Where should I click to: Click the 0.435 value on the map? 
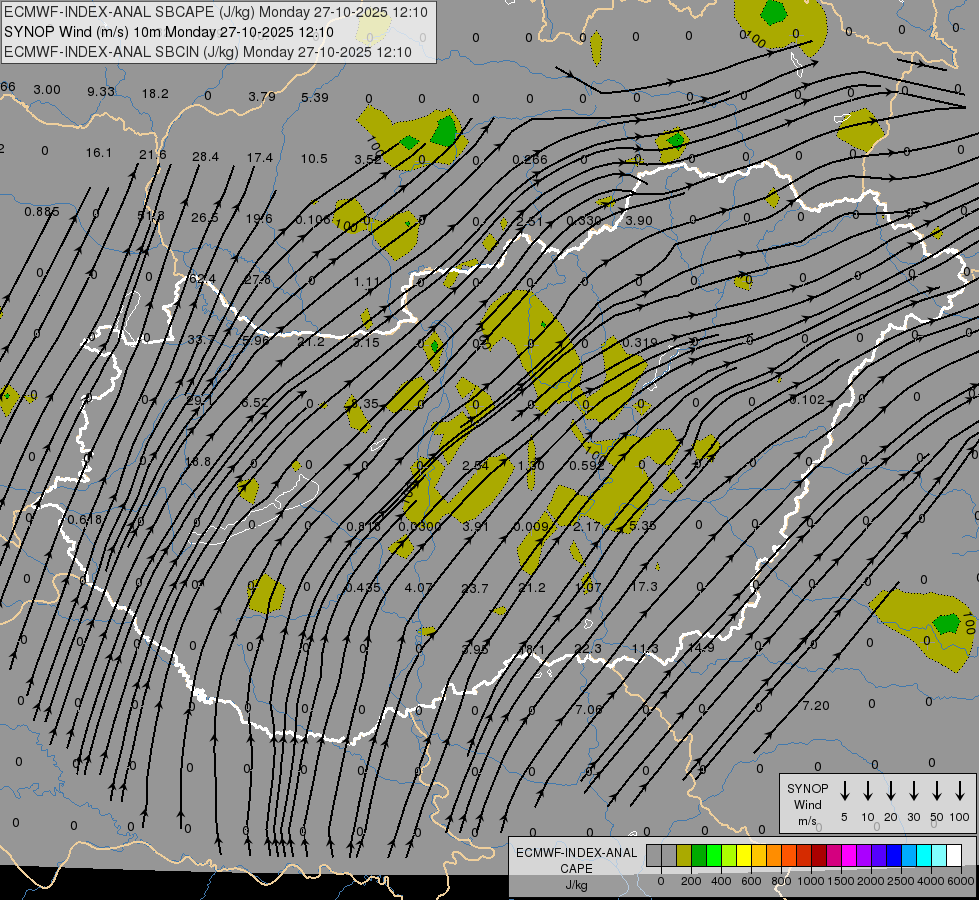363,588
